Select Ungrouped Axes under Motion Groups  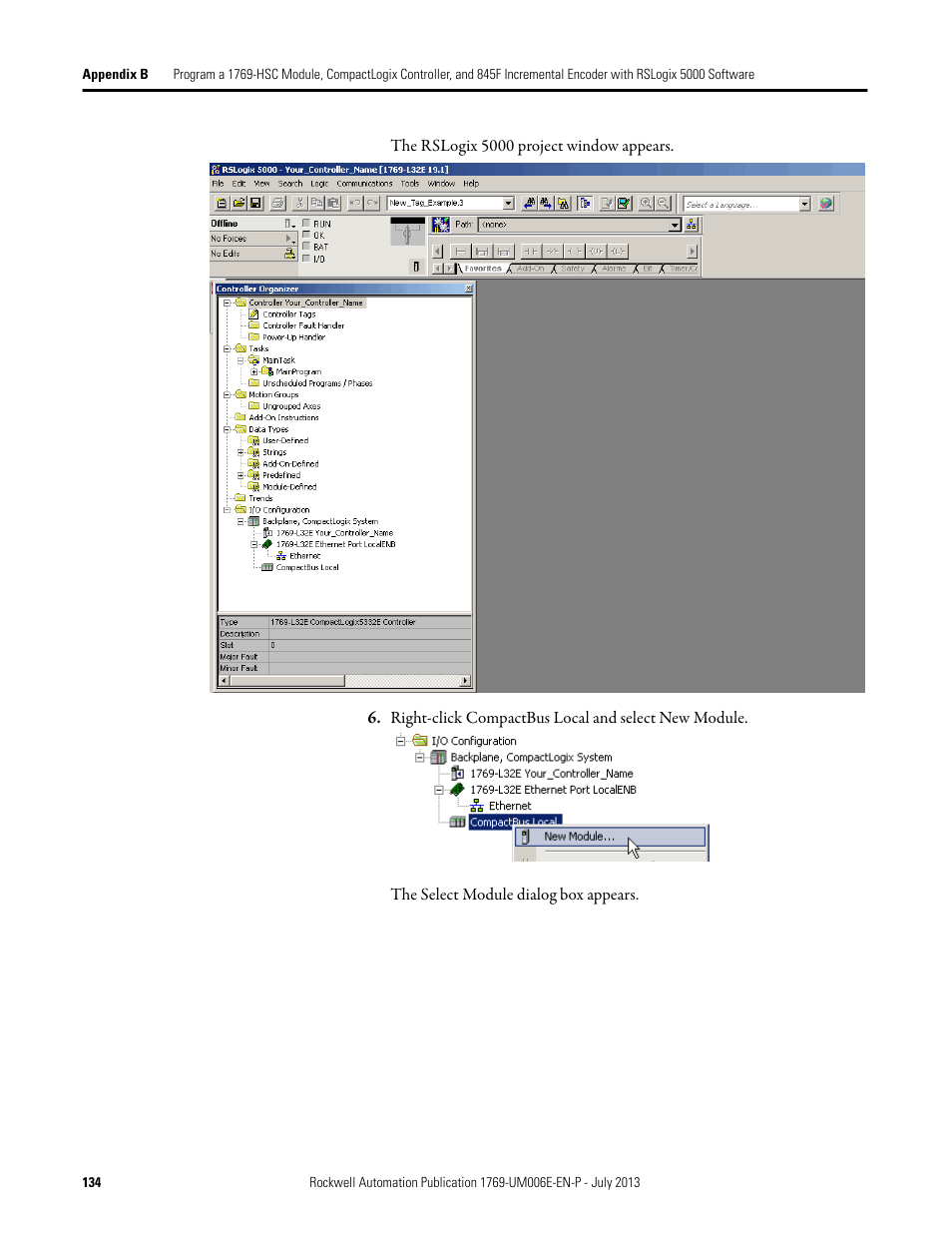(291, 406)
